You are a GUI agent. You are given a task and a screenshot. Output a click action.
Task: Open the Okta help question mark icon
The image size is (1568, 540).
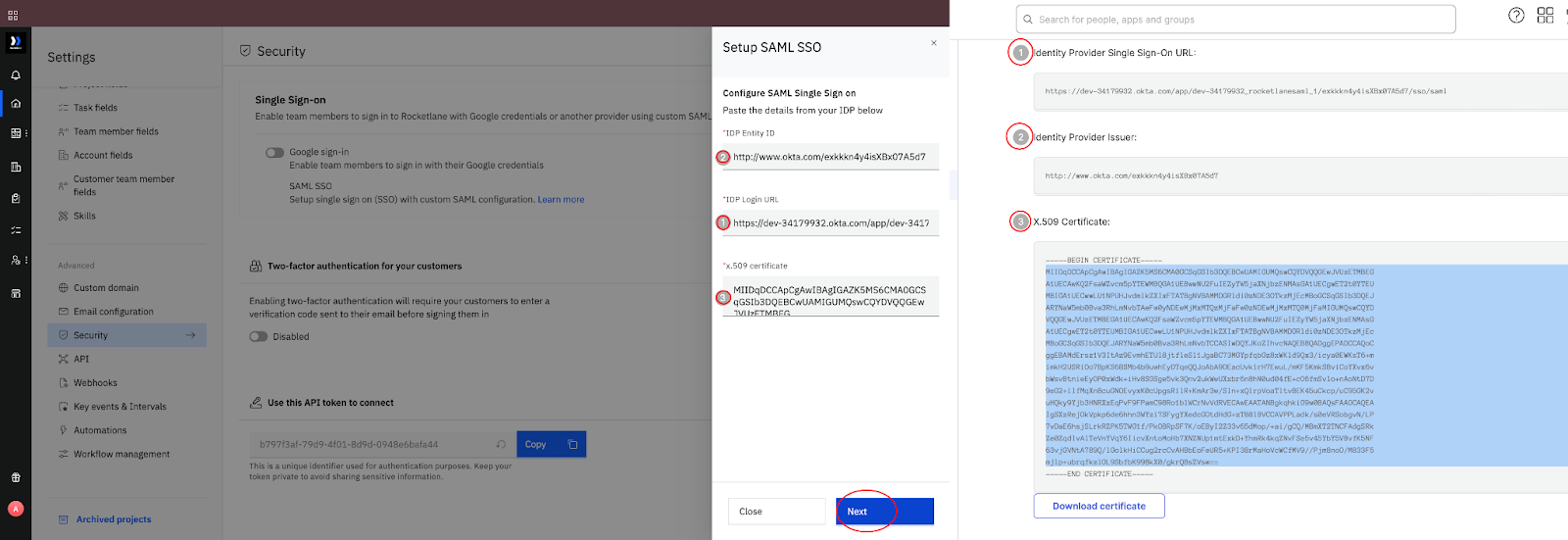(x=1516, y=15)
